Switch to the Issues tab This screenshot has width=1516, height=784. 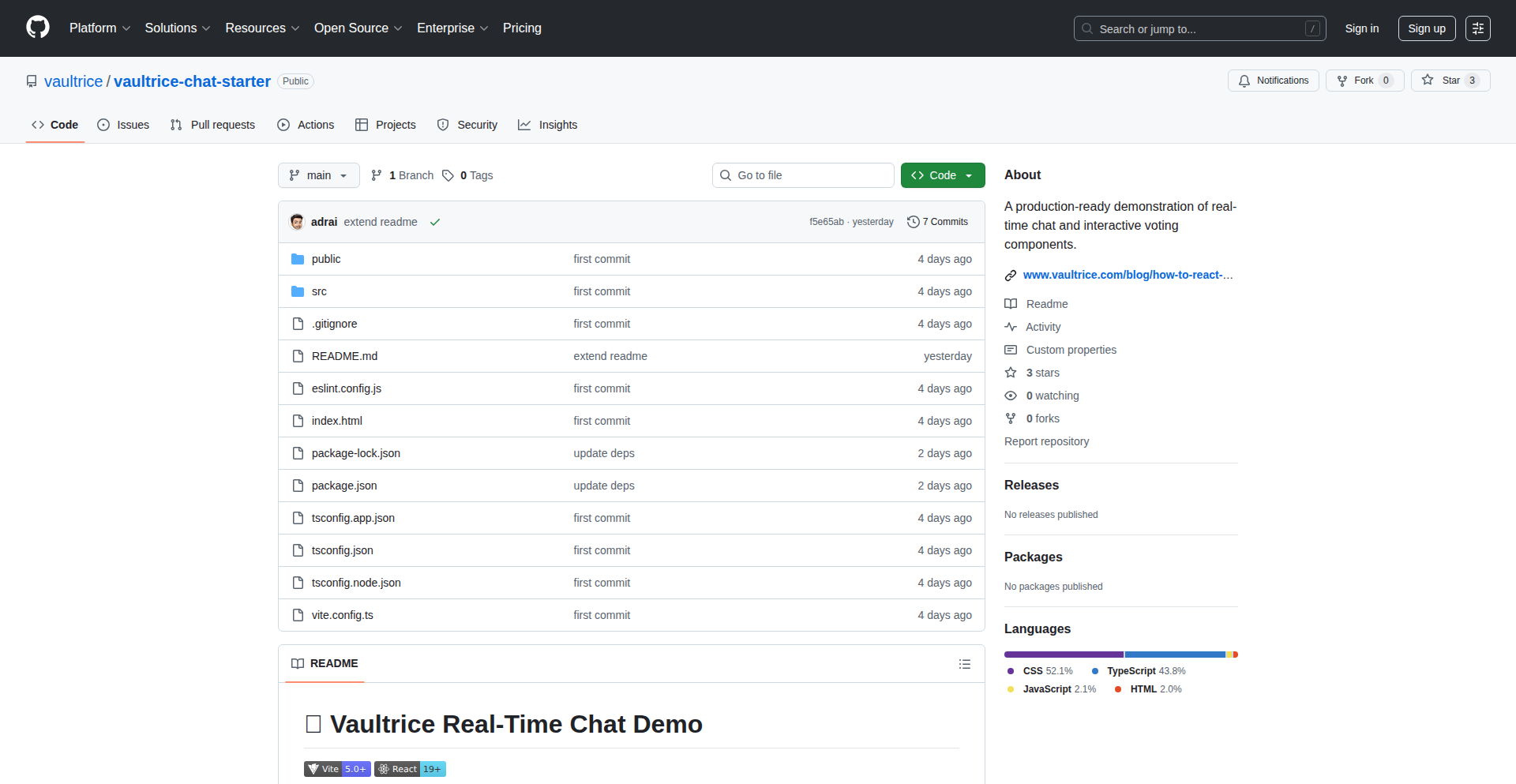(123, 125)
